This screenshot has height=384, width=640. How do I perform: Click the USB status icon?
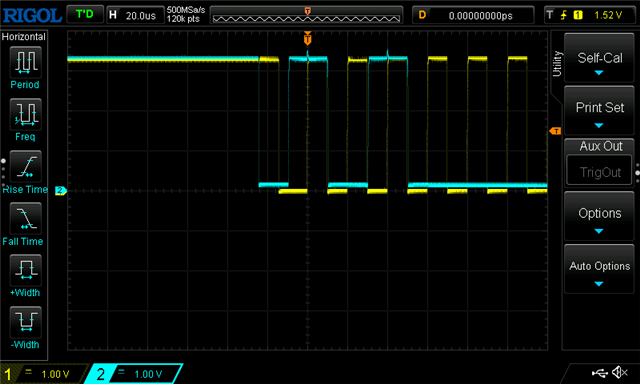[x=599, y=372]
